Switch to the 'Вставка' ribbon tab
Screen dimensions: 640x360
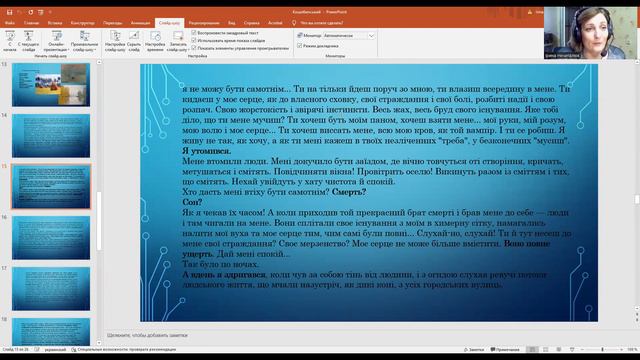tap(55, 23)
